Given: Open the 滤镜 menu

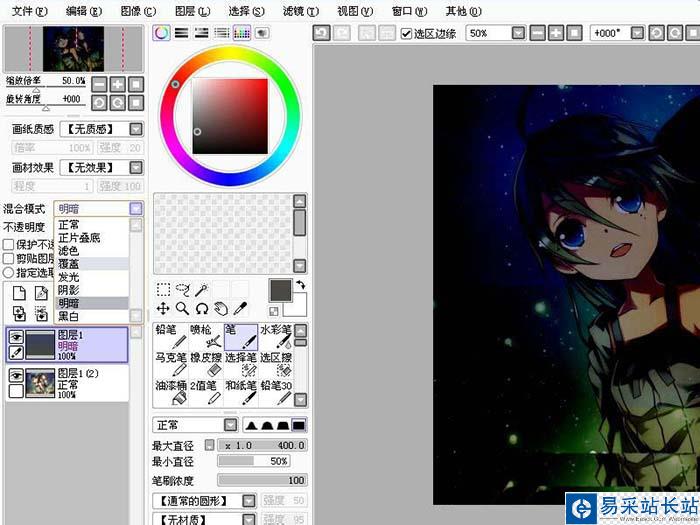Looking at the screenshot, I should coord(301,11).
